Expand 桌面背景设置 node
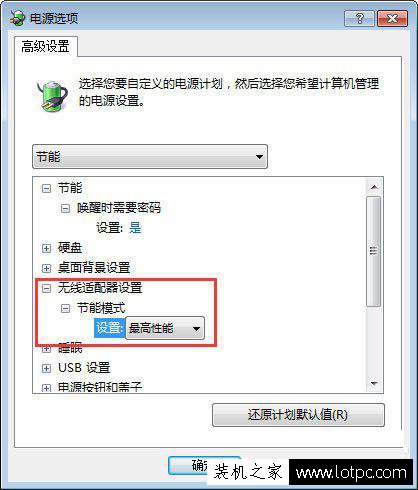Screen dimensions: 418x490 (x=46, y=268)
